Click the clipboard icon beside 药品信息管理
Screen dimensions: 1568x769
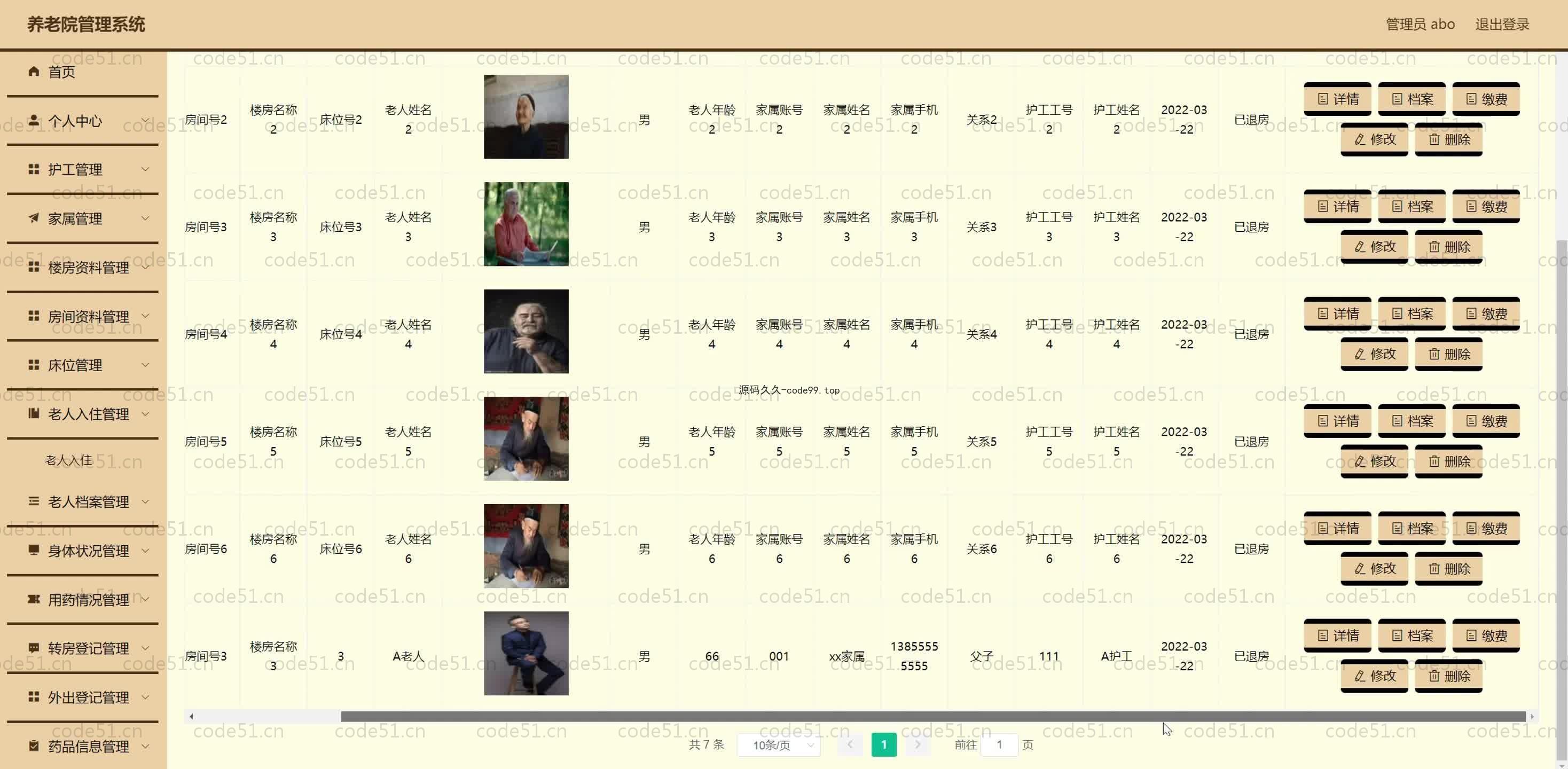[34, 746]
